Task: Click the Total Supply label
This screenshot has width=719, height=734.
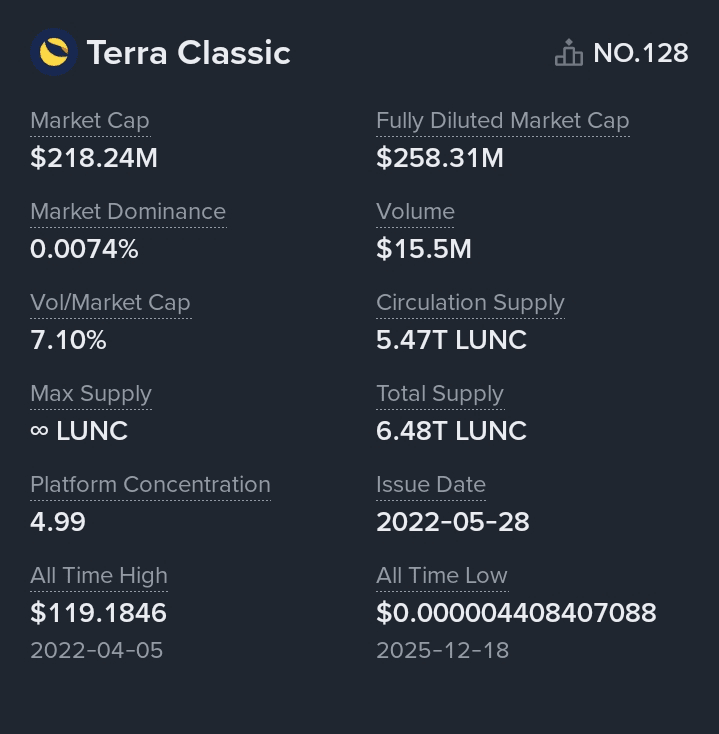Action: click(x=440, y=394)
